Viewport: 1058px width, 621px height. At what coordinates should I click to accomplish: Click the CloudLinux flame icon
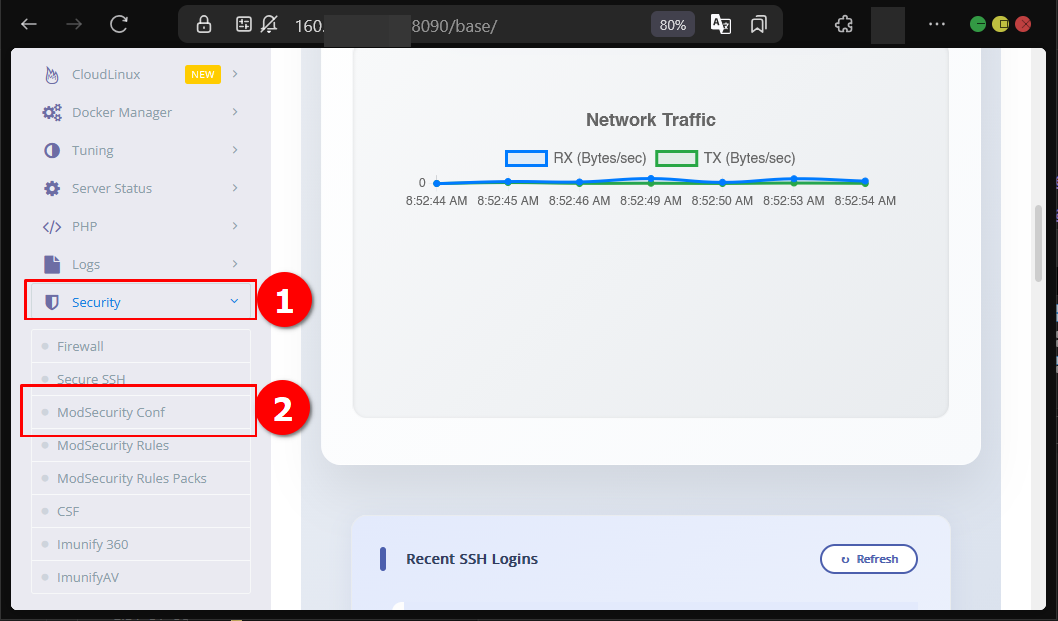pyautogui.click(x=52, y=75)
